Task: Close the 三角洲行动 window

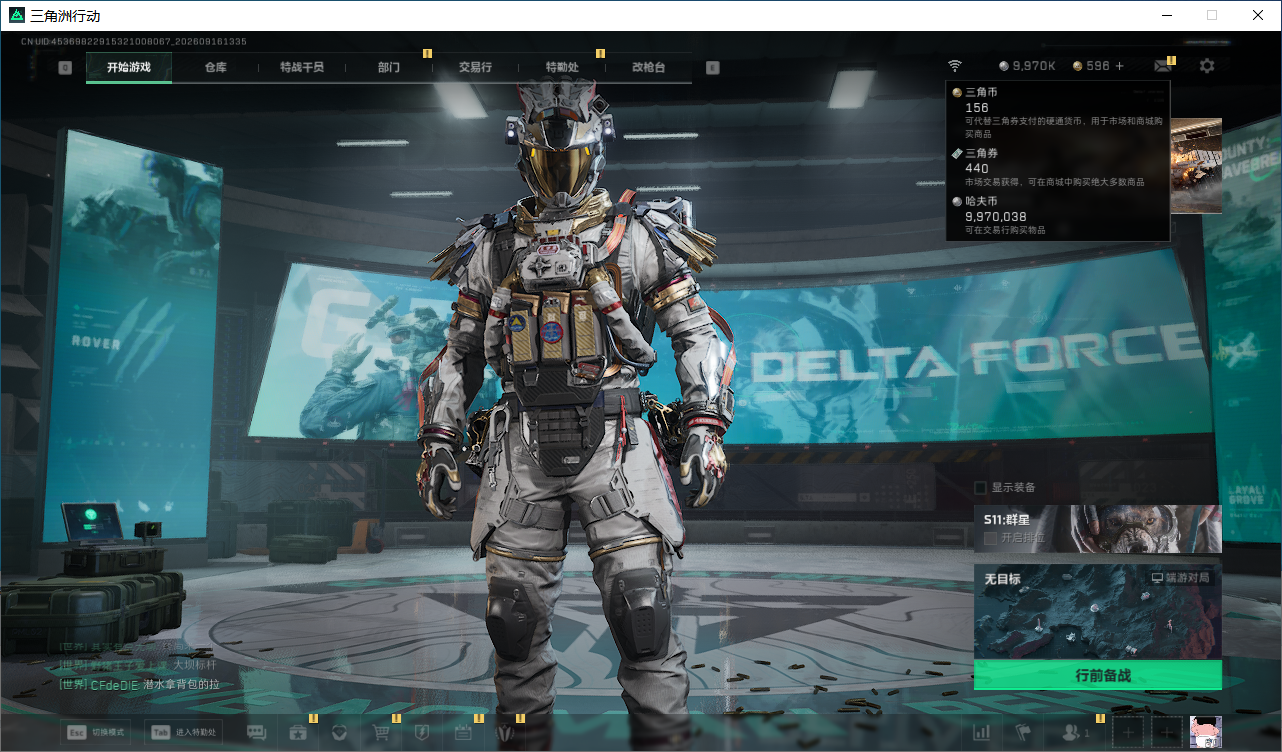Action: tap(1258, 15)
